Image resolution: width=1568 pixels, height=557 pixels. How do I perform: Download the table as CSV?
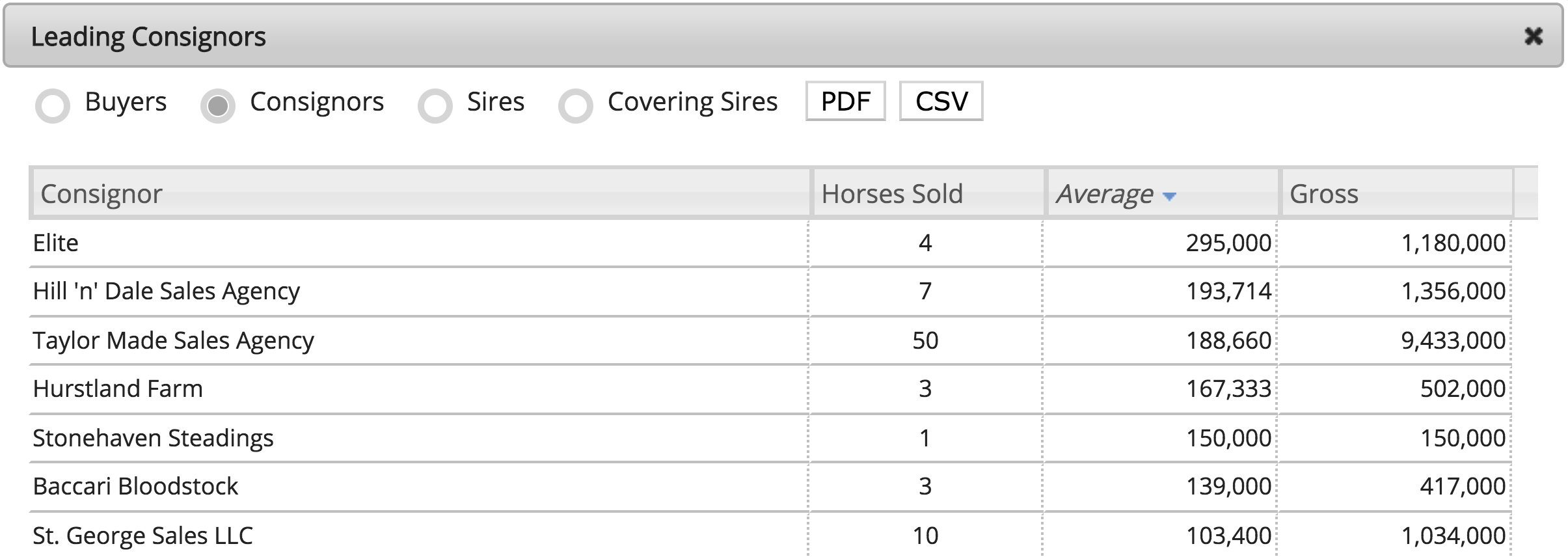click(x=941, y=101)
